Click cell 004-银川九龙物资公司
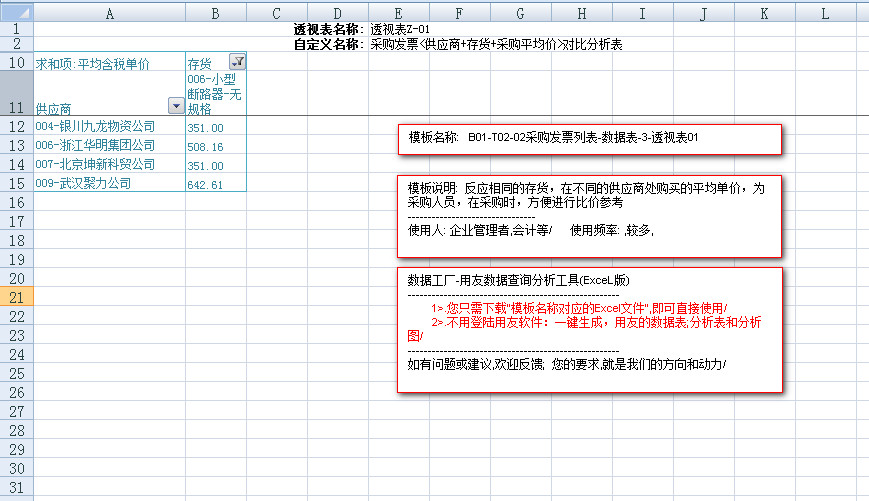The width and height of the screenshot is (869, 501). (x=95, y=127)
